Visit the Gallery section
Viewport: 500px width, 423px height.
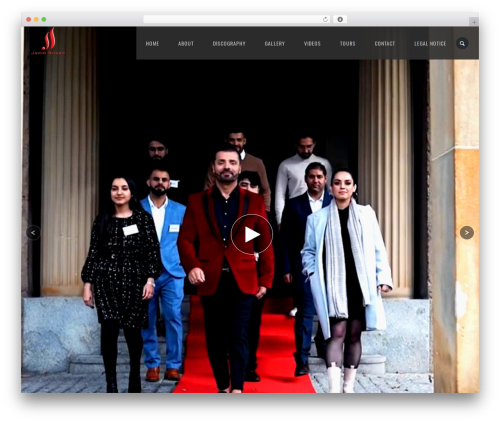275,44
